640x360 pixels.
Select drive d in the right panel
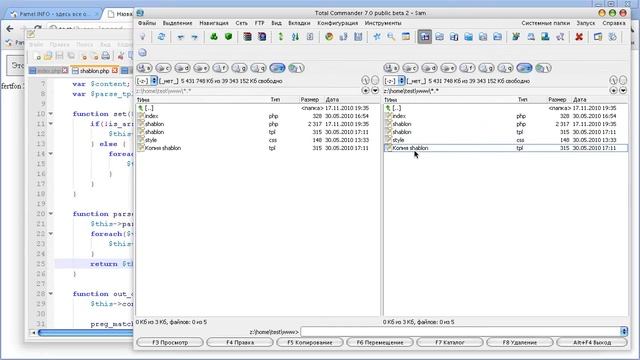click(429, 68)
